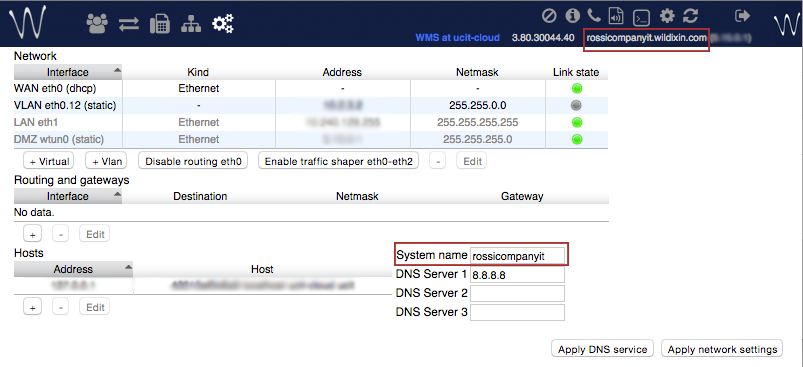Click the + Vlan button
803x367 pixels.
pyautogui.click(x=105, y=161)
